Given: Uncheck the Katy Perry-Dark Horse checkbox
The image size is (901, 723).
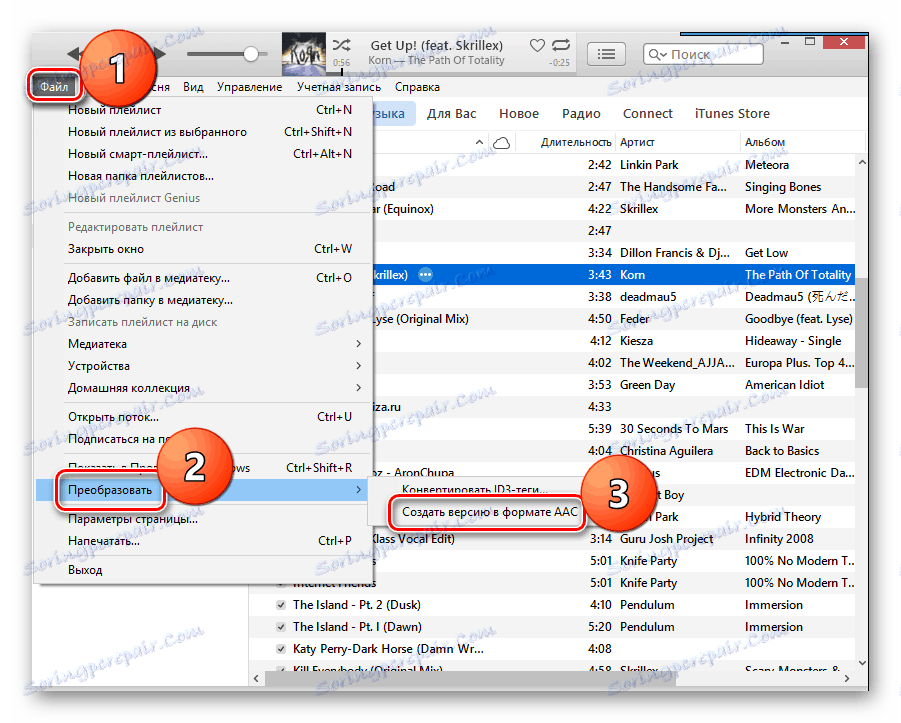Looking at the screenshot, I should pyautogui.click(x=281, y=649).
